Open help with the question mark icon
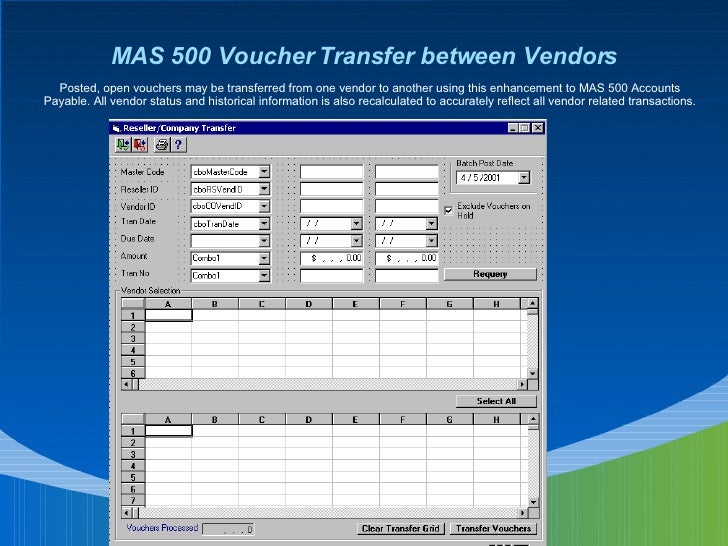Screen dimensions: 728x546 point(179,145)
